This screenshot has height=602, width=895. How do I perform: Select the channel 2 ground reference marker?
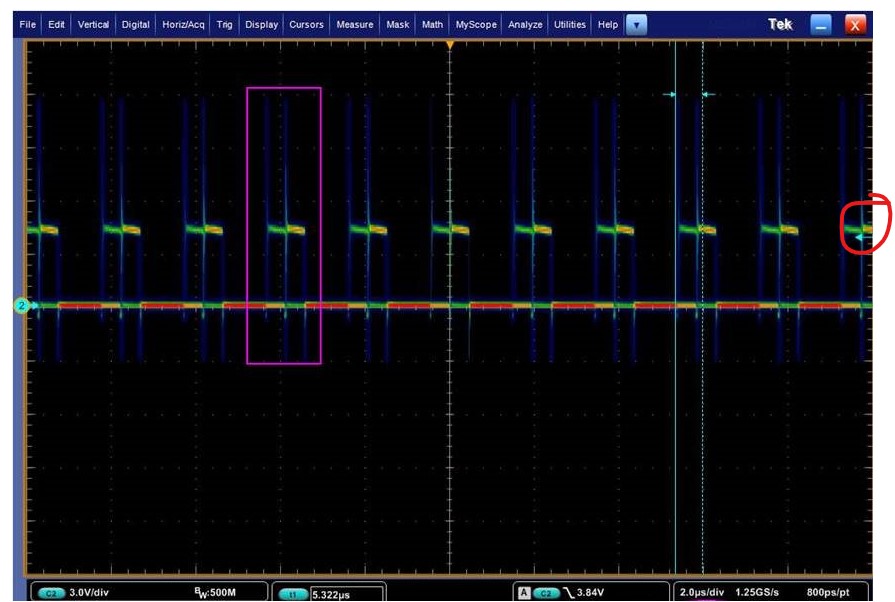click(x=22, y=306)
